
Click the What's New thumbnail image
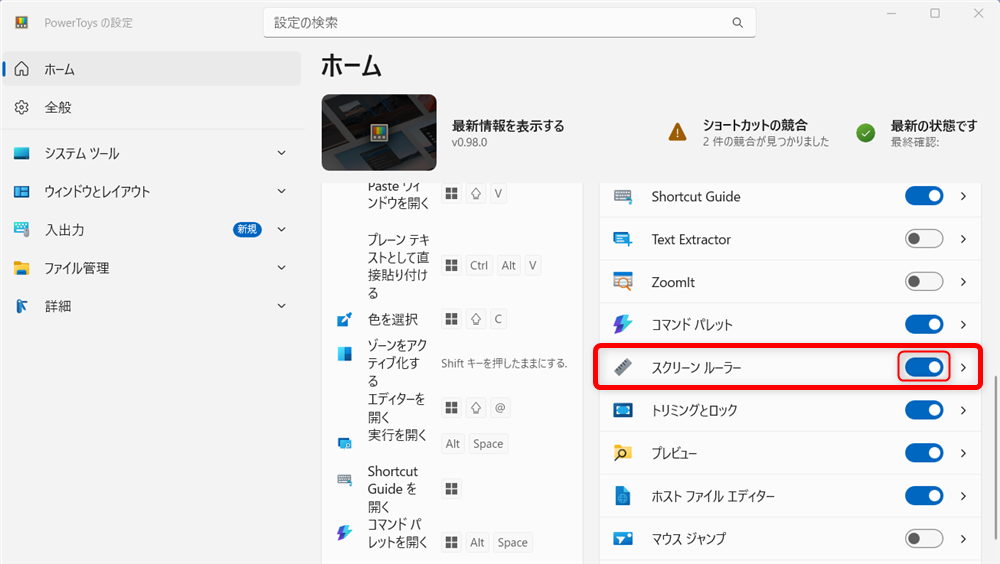pos(379,133)
